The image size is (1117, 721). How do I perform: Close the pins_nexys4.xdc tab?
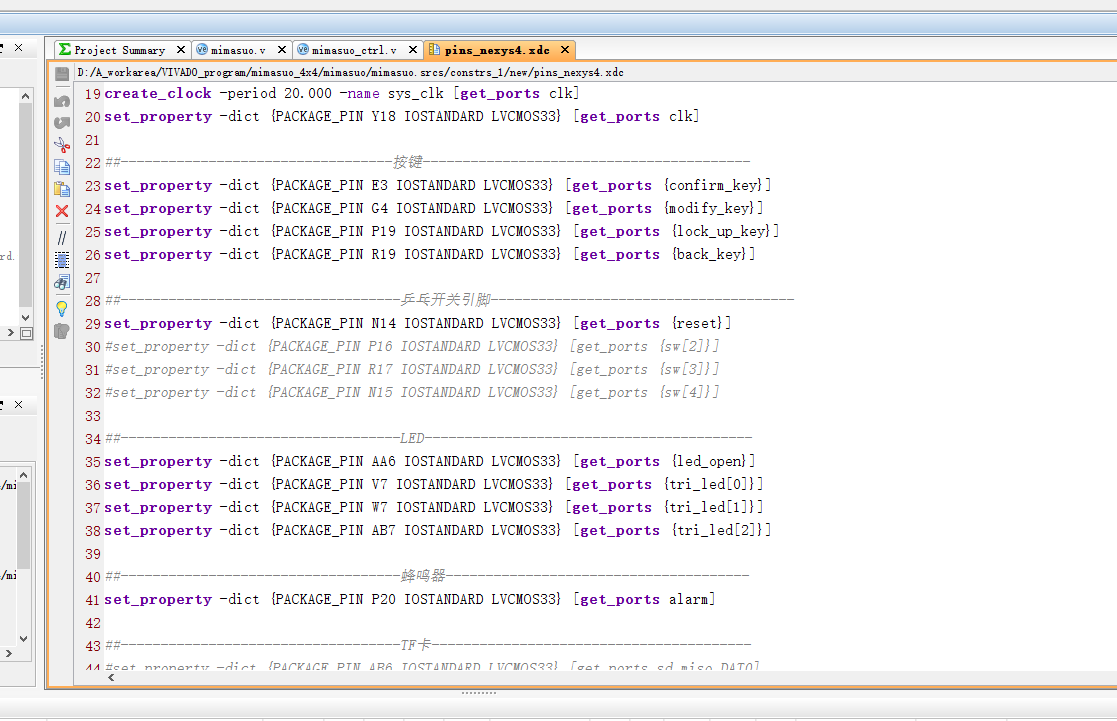[565, 49]
